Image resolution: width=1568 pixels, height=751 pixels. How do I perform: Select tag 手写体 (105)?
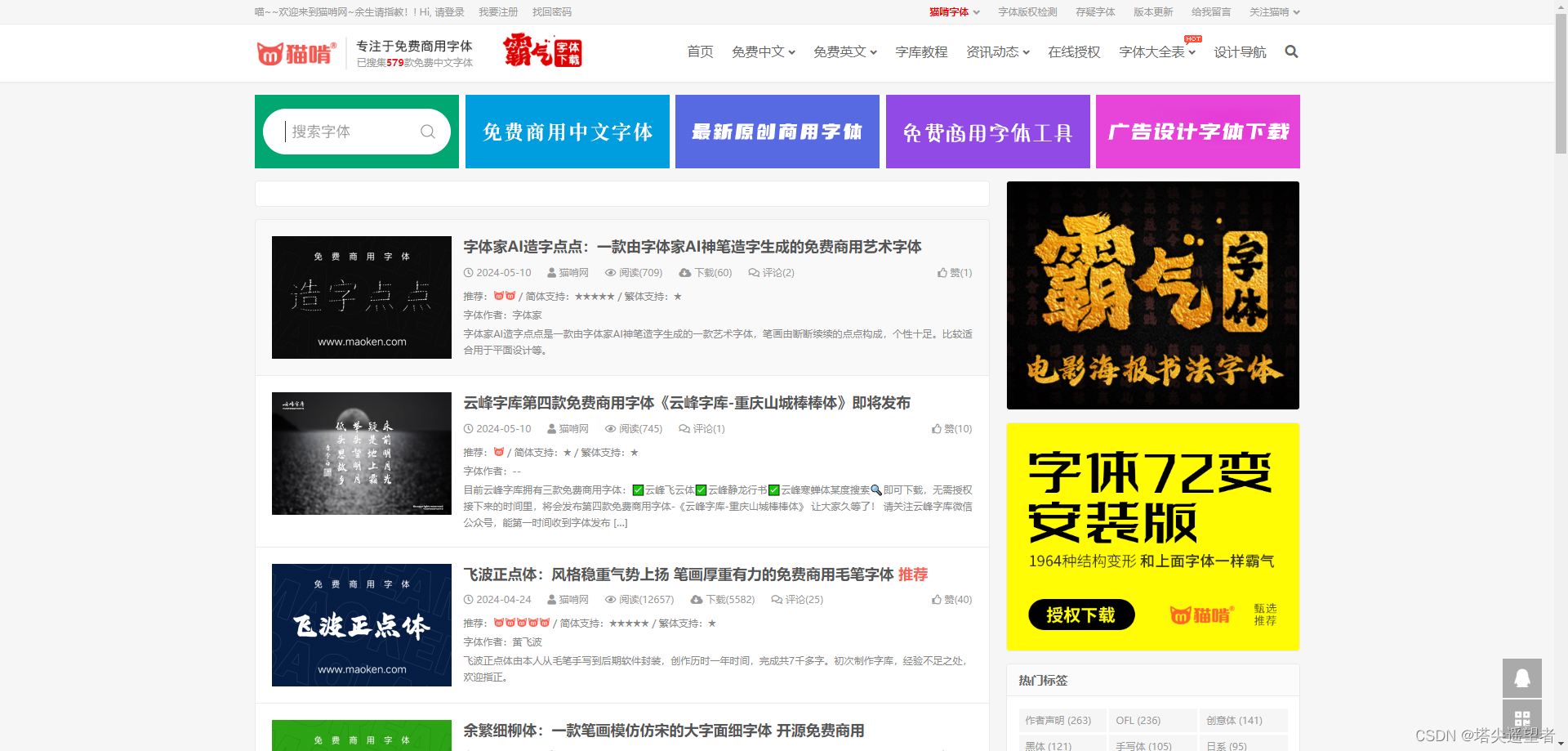(x=1153, y=744)
